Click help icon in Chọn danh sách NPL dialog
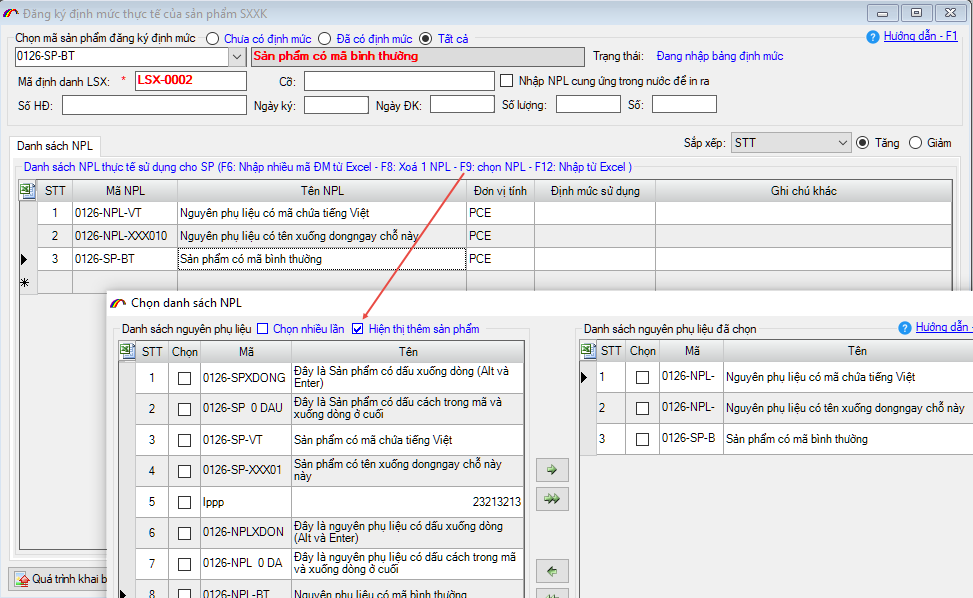The width and height of the screenshot is (973, 598). [x=905, y=327]
